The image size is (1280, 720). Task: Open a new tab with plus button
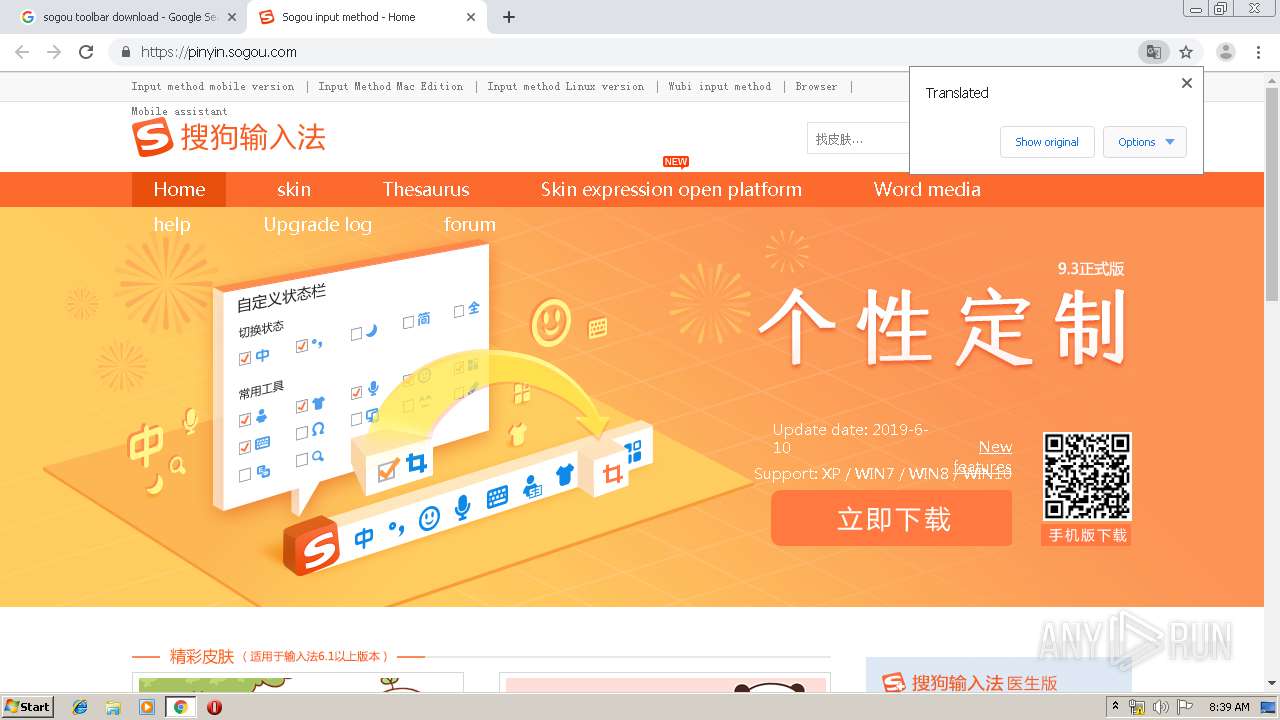(509, 17)
